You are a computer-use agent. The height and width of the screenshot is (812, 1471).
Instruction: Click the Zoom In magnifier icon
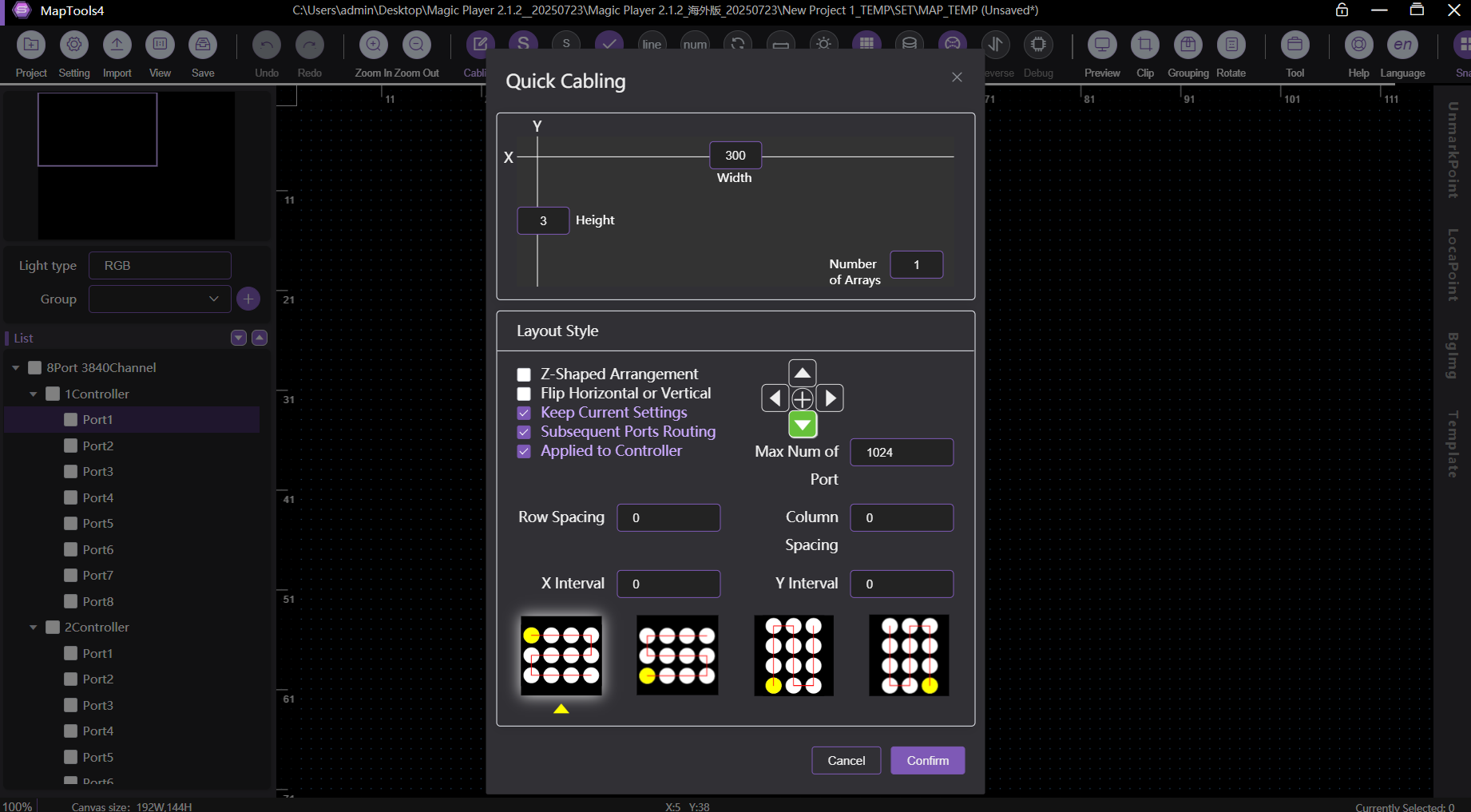click(374, 45)
